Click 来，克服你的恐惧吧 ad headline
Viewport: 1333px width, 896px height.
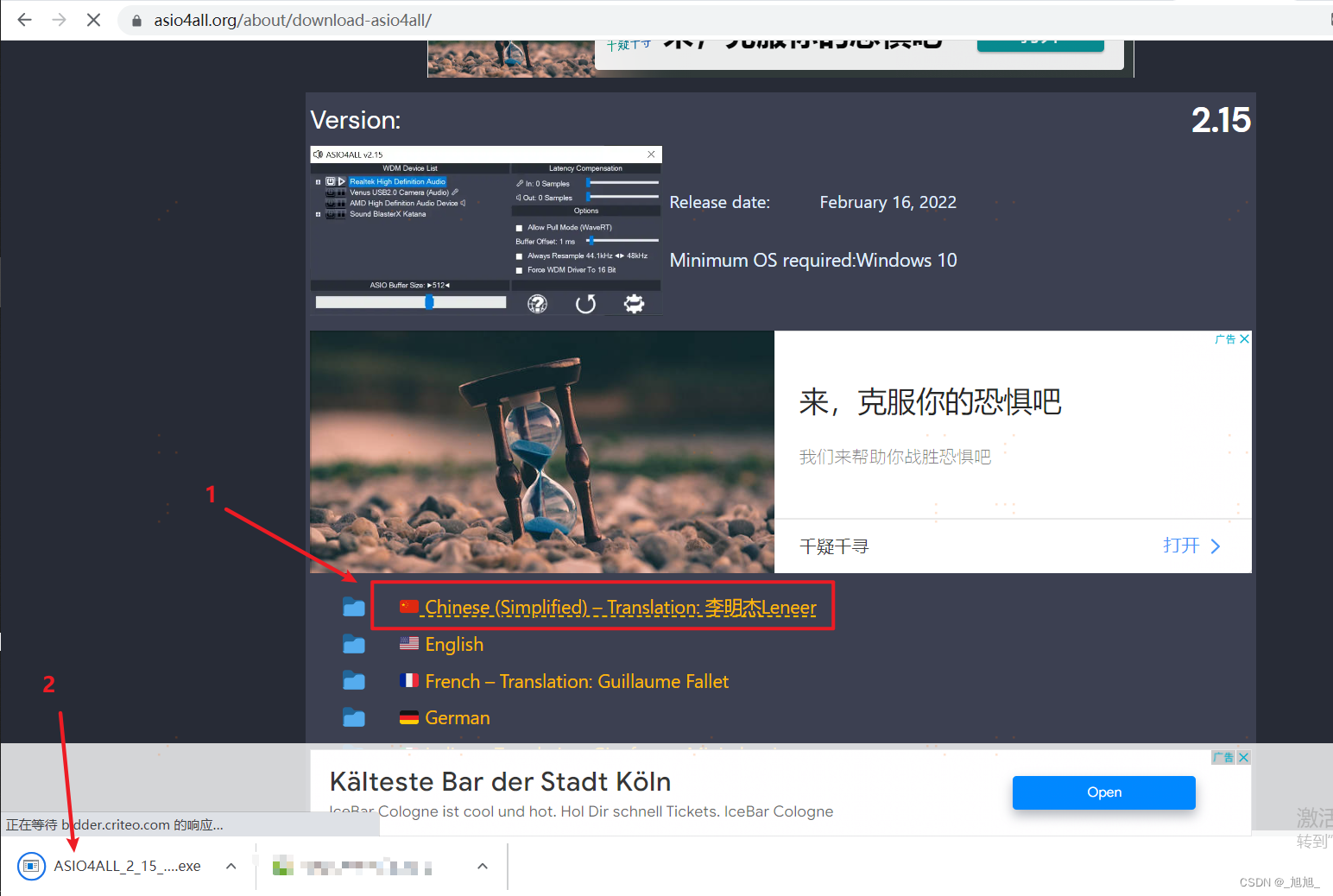(x=930, y=401)
